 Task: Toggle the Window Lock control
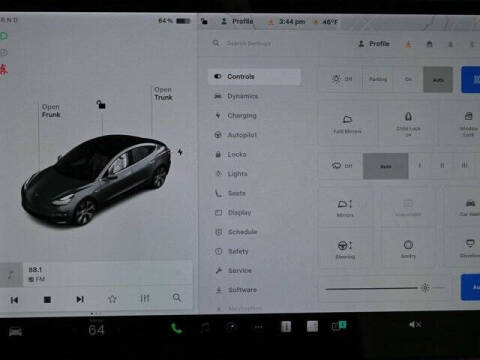pyautogui.click(x=468, y=124)
